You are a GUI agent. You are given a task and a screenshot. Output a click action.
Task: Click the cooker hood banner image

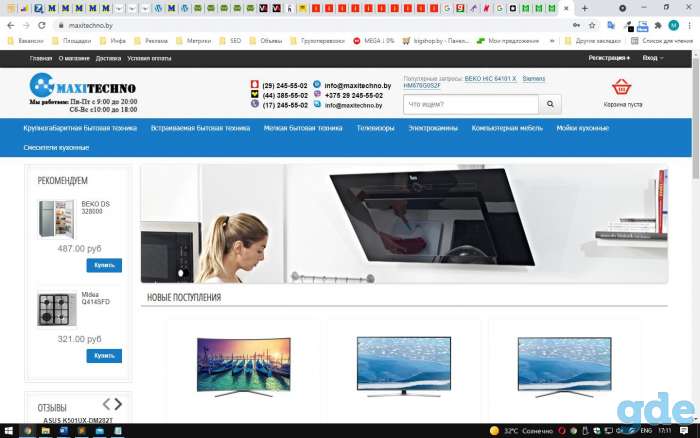(x=404, y=224)
